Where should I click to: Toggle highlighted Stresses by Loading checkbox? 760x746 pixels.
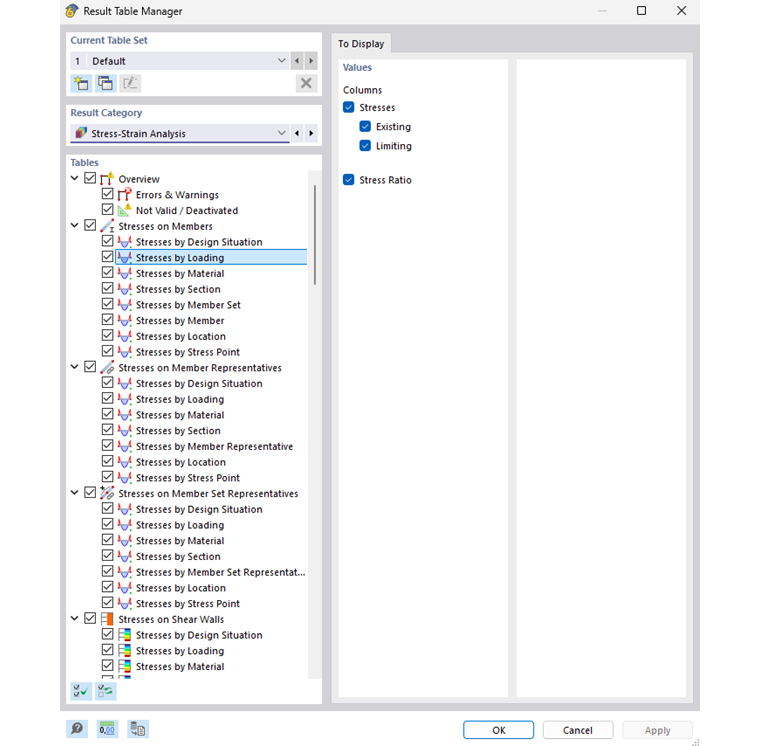(x=108, y=256)
